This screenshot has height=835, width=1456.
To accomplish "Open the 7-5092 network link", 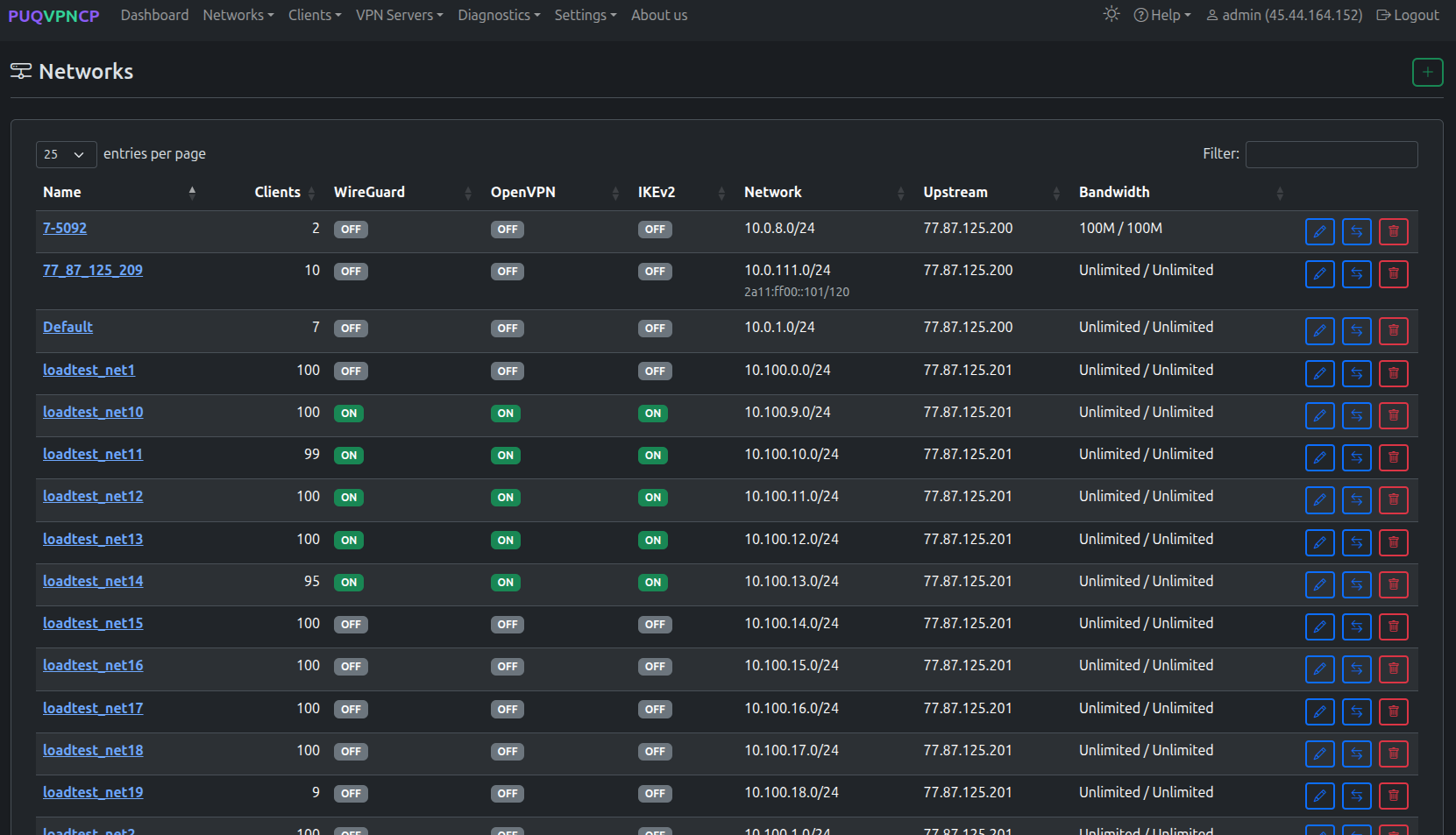I will [x=65, y=228].
